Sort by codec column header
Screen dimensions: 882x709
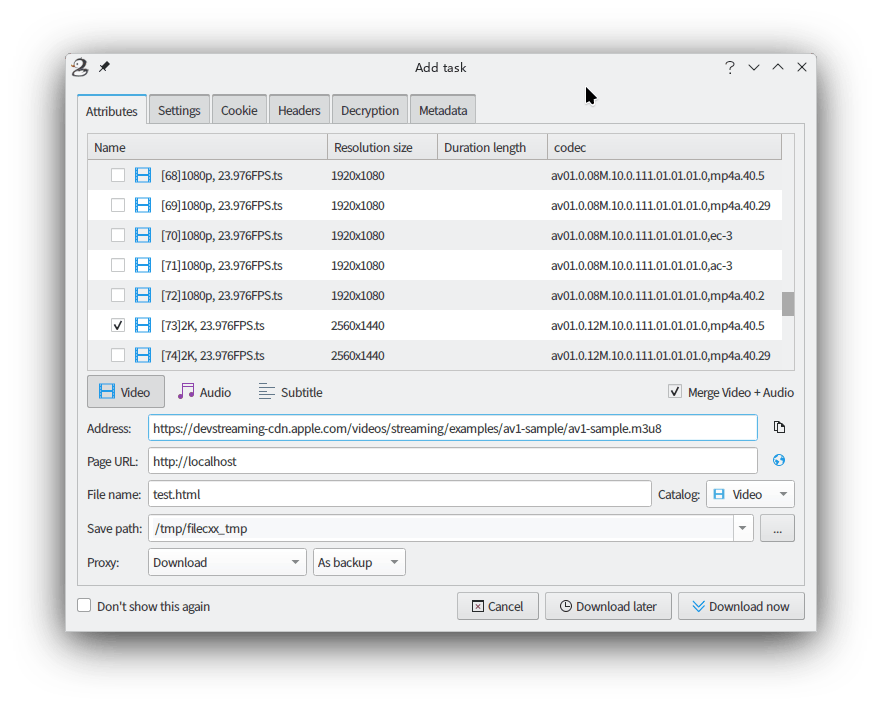(665, 147)
